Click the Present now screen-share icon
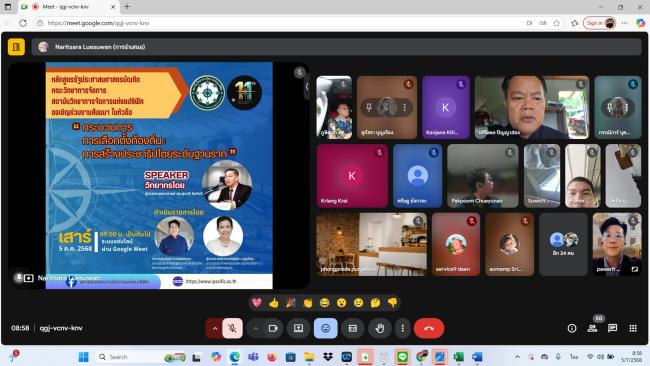Screen dimensions: 650x366 point(298,328)
